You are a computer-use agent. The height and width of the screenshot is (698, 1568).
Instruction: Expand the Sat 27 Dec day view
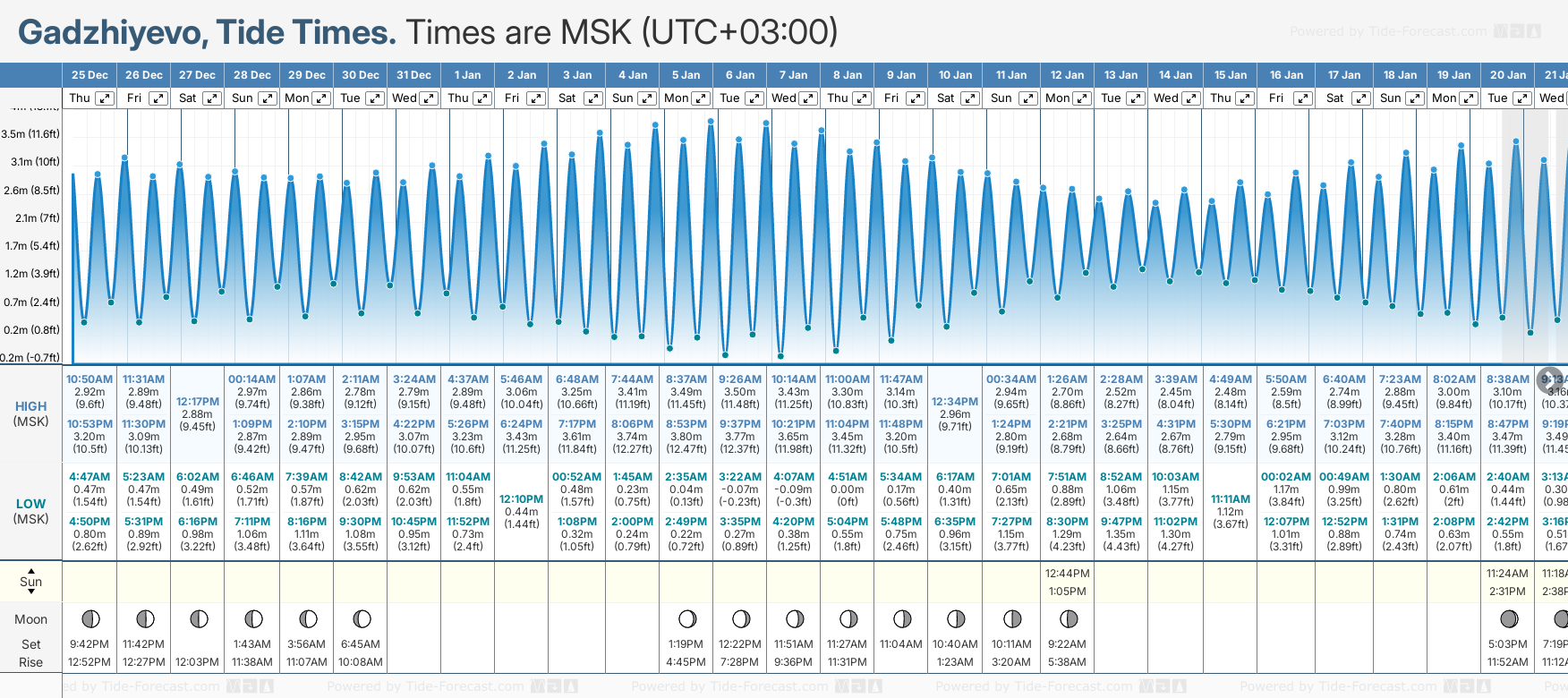click(212, 98)
